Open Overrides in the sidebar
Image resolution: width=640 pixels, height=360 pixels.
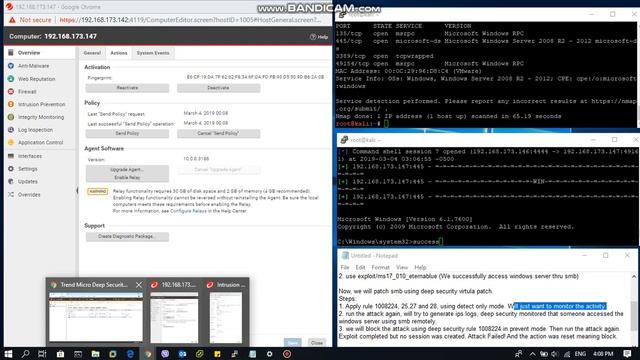coord(29,195)
